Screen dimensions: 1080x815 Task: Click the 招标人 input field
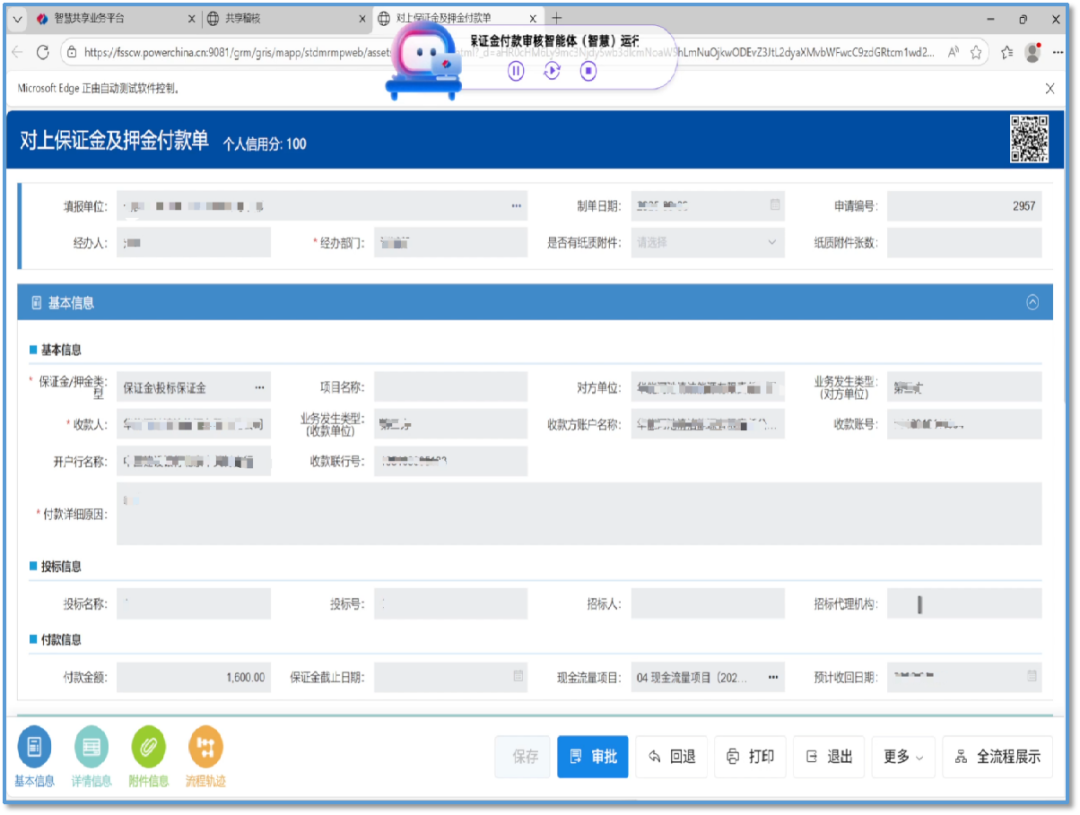[707, 603]
